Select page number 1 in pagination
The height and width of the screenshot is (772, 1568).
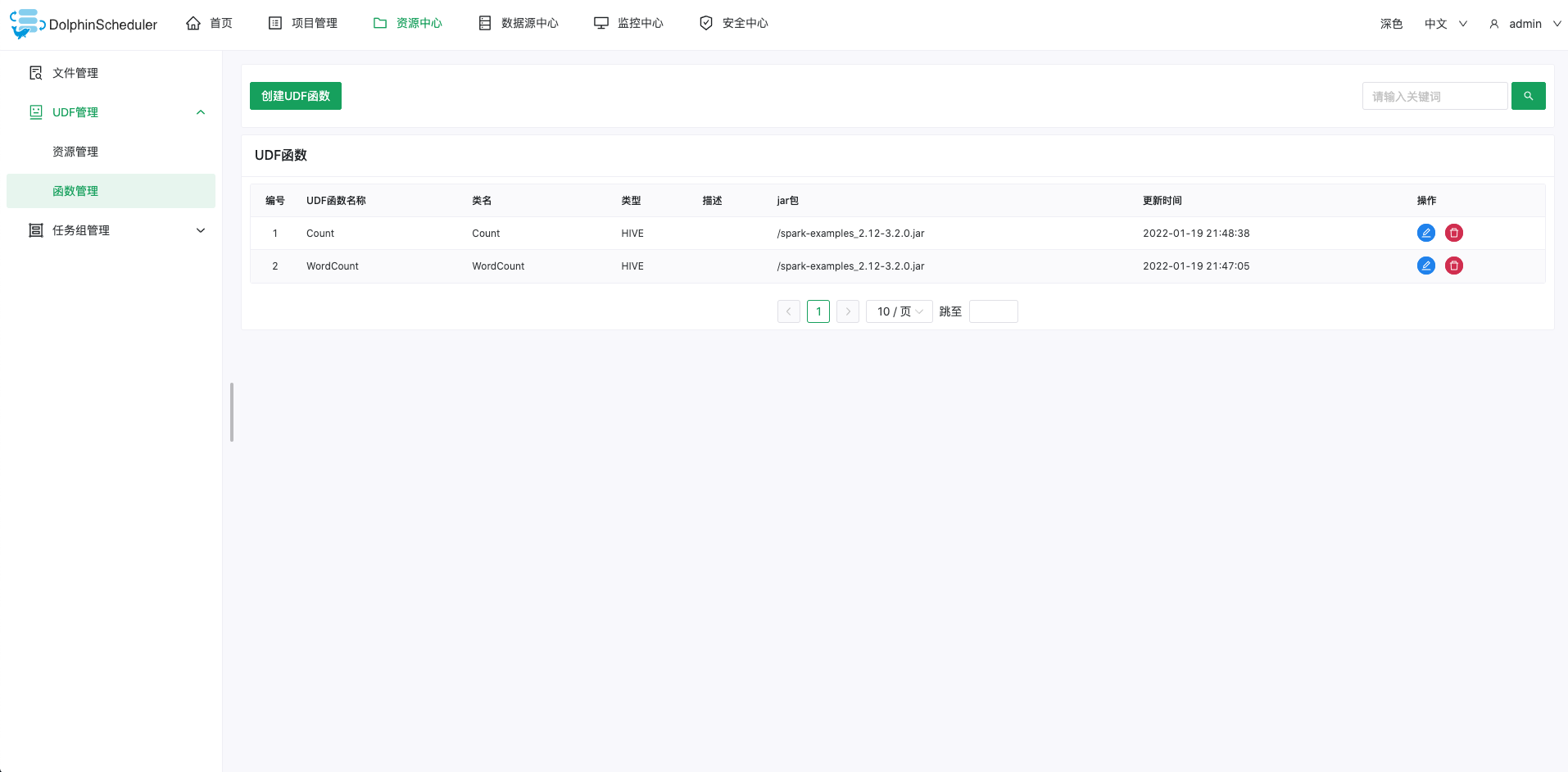[x=818, y=311]
